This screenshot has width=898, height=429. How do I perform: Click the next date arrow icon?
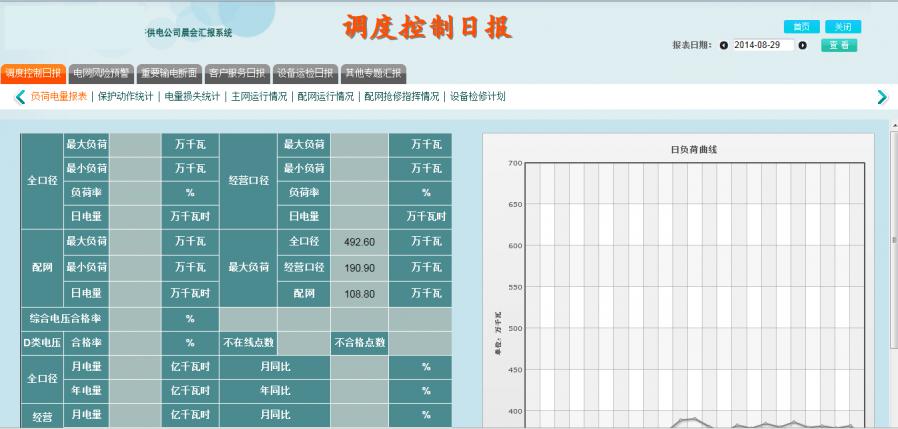(802, 45)
